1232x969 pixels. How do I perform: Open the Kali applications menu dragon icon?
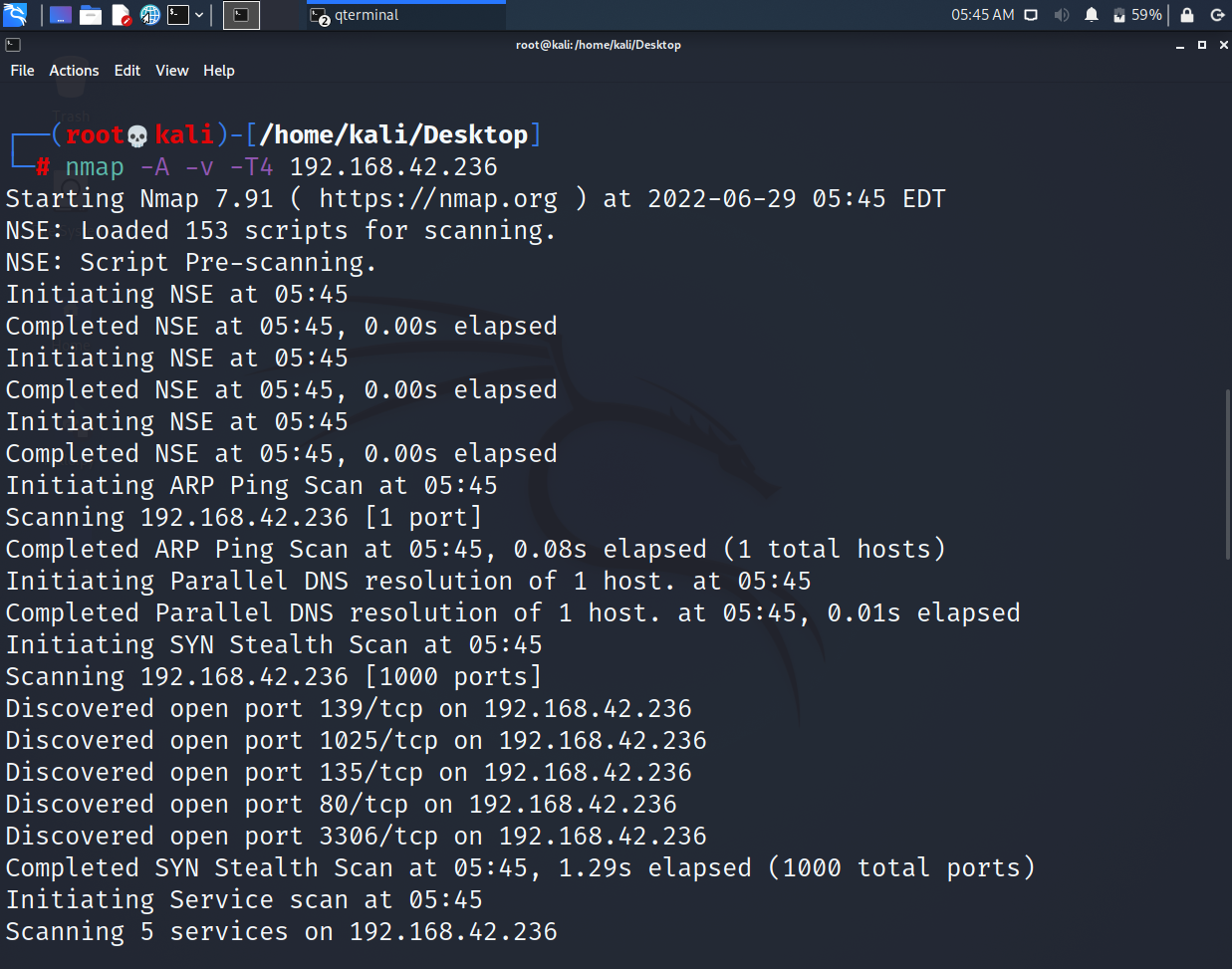click(x=15, y=15)
